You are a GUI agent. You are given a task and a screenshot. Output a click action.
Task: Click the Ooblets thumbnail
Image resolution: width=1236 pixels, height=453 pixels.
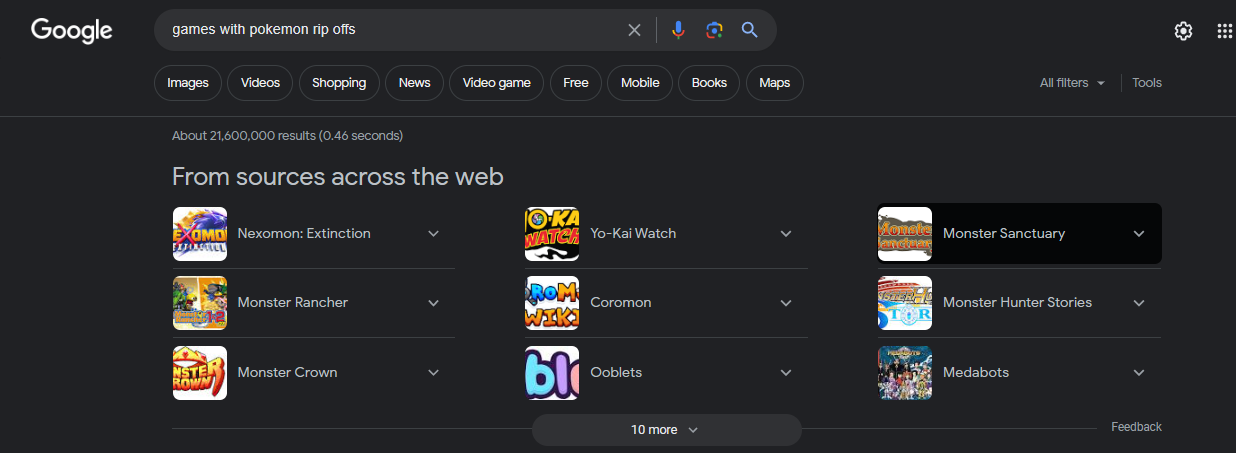[552, 373]
